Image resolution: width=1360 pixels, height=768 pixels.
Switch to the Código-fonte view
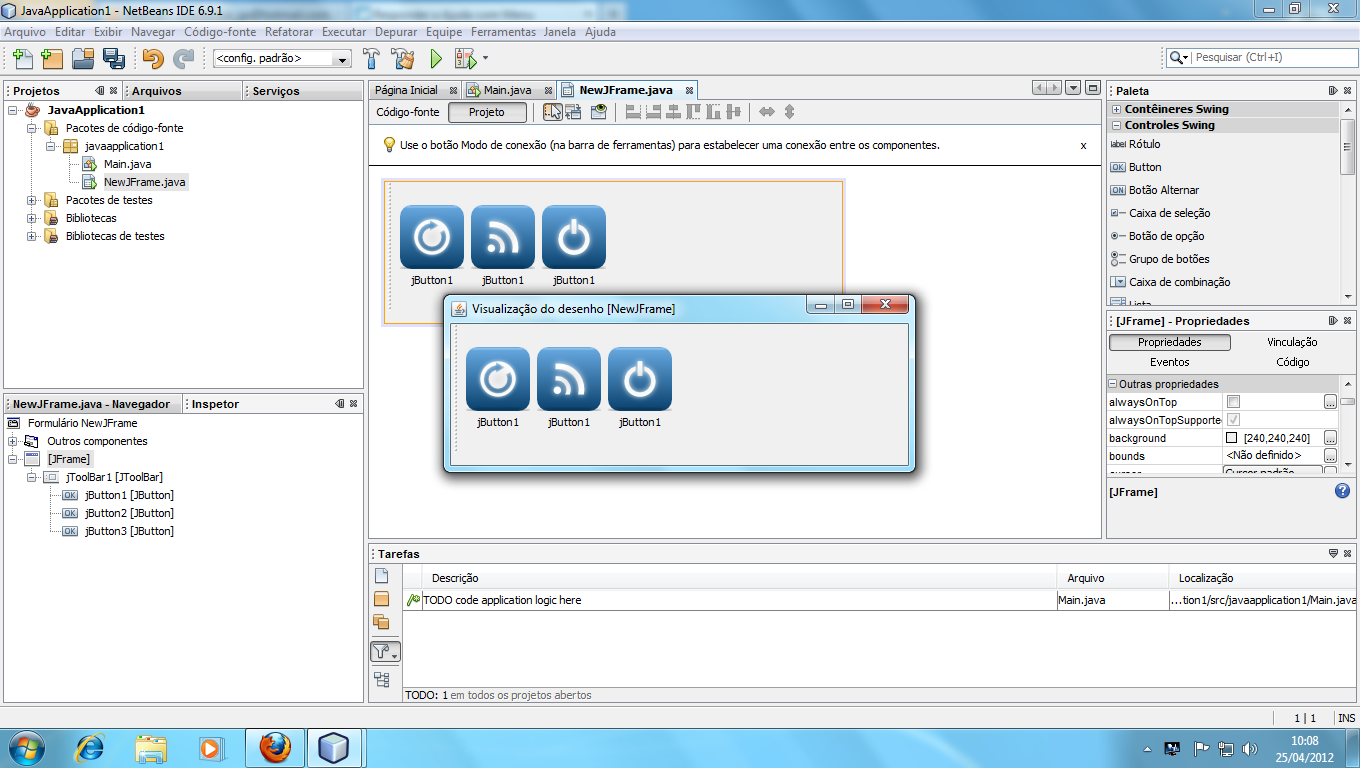click(408, 112)
